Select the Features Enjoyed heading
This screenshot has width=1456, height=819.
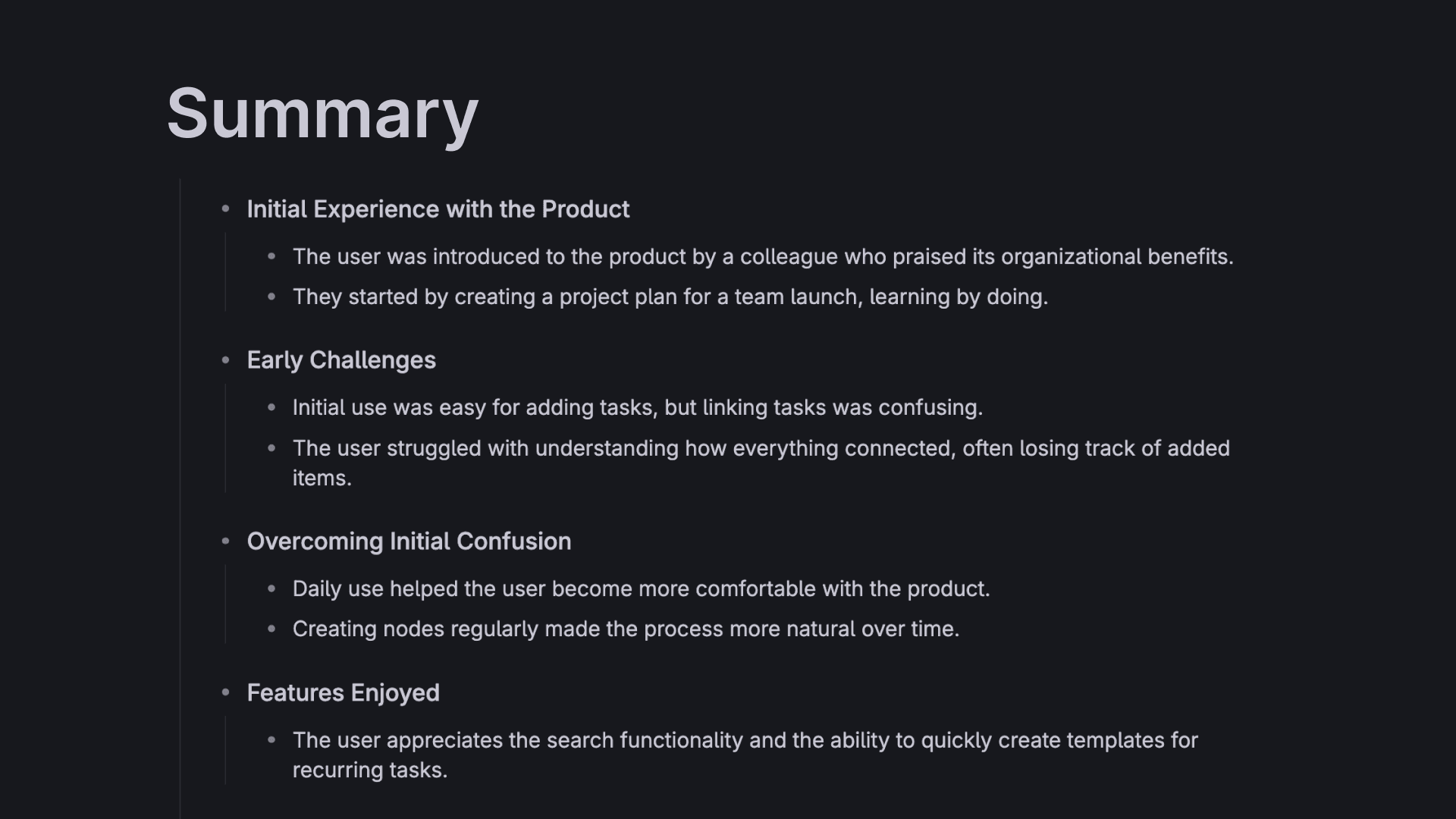pyautogui.click(x=343, y=693)
